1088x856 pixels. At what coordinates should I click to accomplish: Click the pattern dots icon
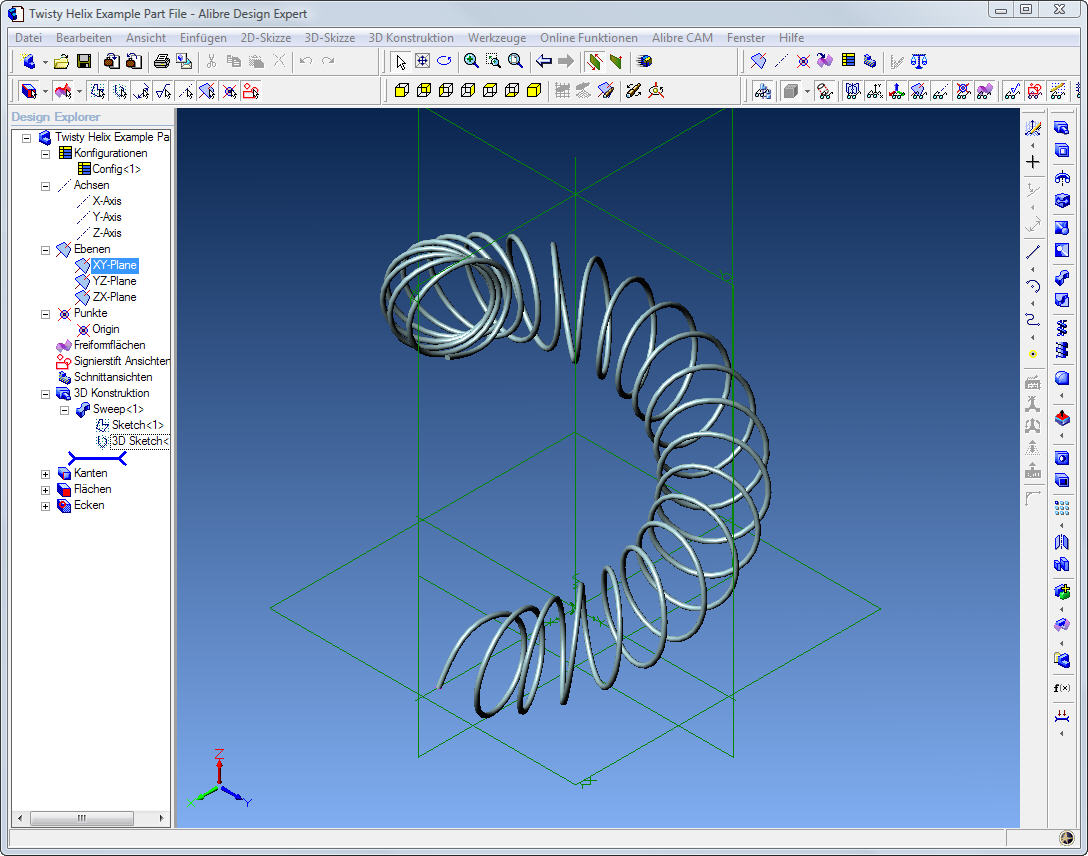click(x=1062, y=508)
